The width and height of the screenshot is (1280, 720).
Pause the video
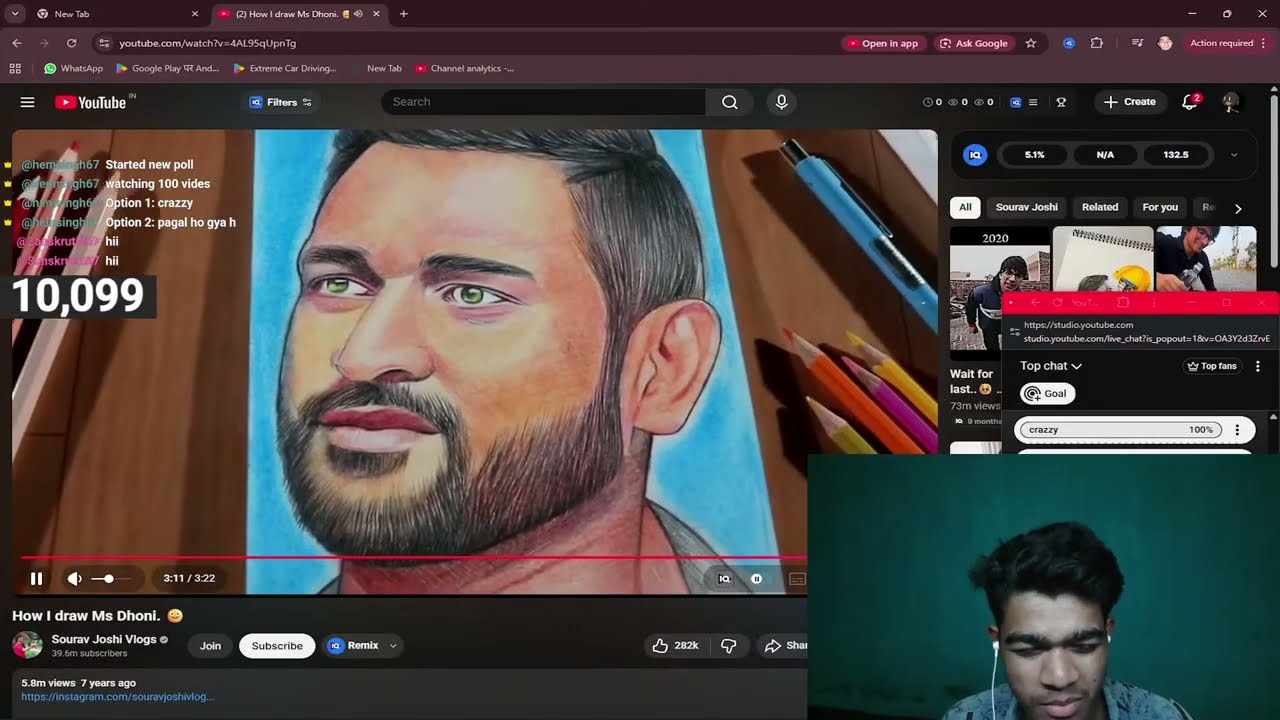pos(36,578)
